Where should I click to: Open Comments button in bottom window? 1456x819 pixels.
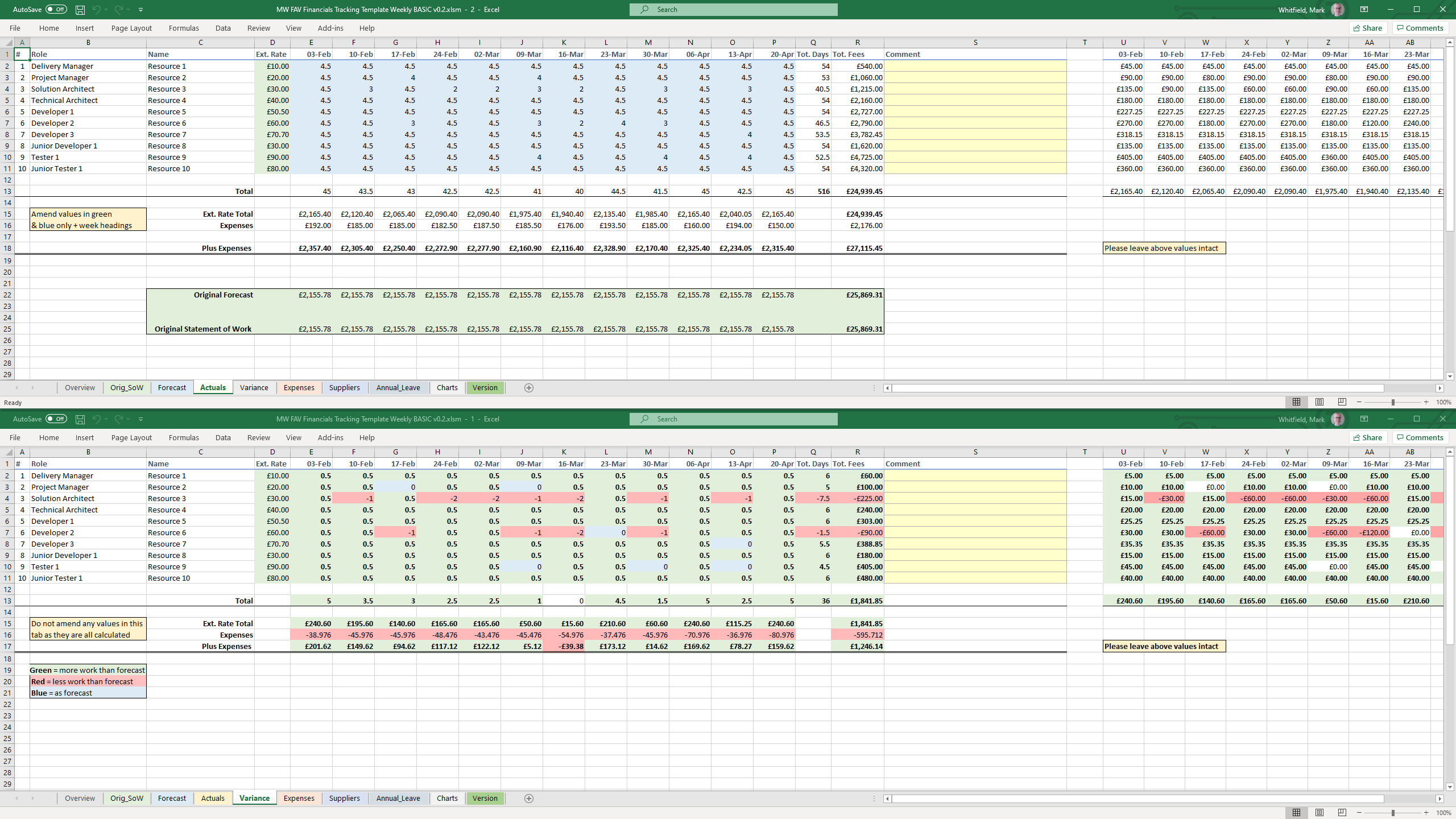(1420, 437)
